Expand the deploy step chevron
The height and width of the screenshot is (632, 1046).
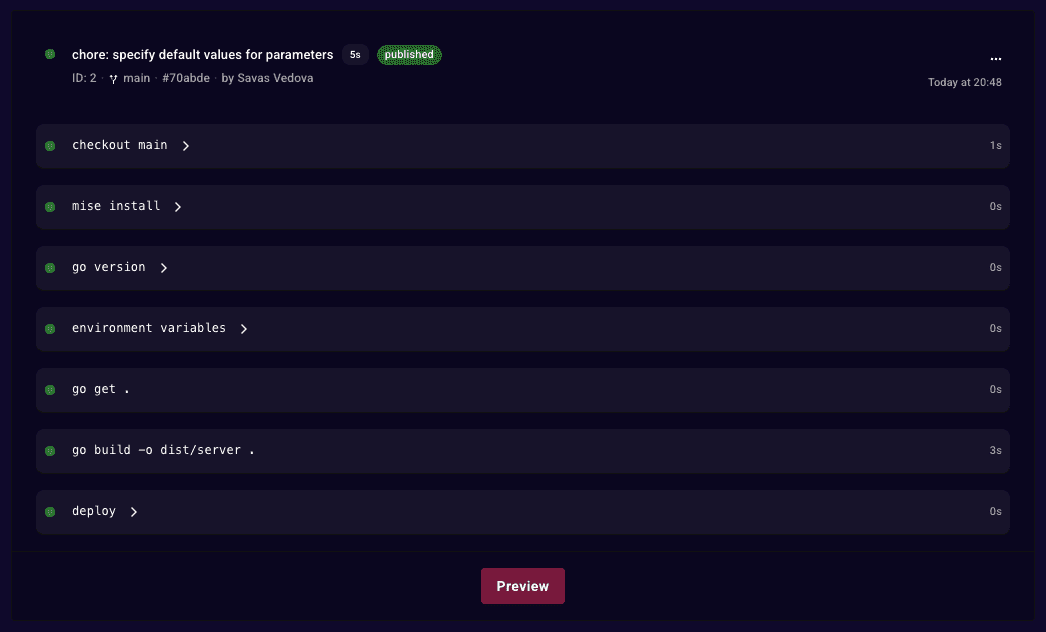(134, 512)
